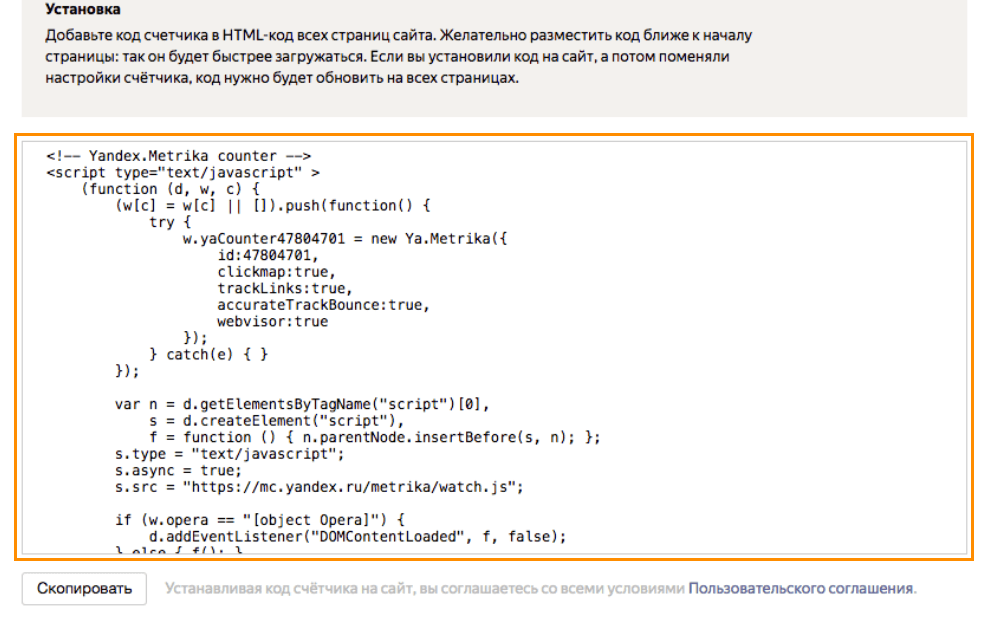
Task: Click the '(w[c] = w[c] || []).push(function() {' line
Action: (272, 206)
